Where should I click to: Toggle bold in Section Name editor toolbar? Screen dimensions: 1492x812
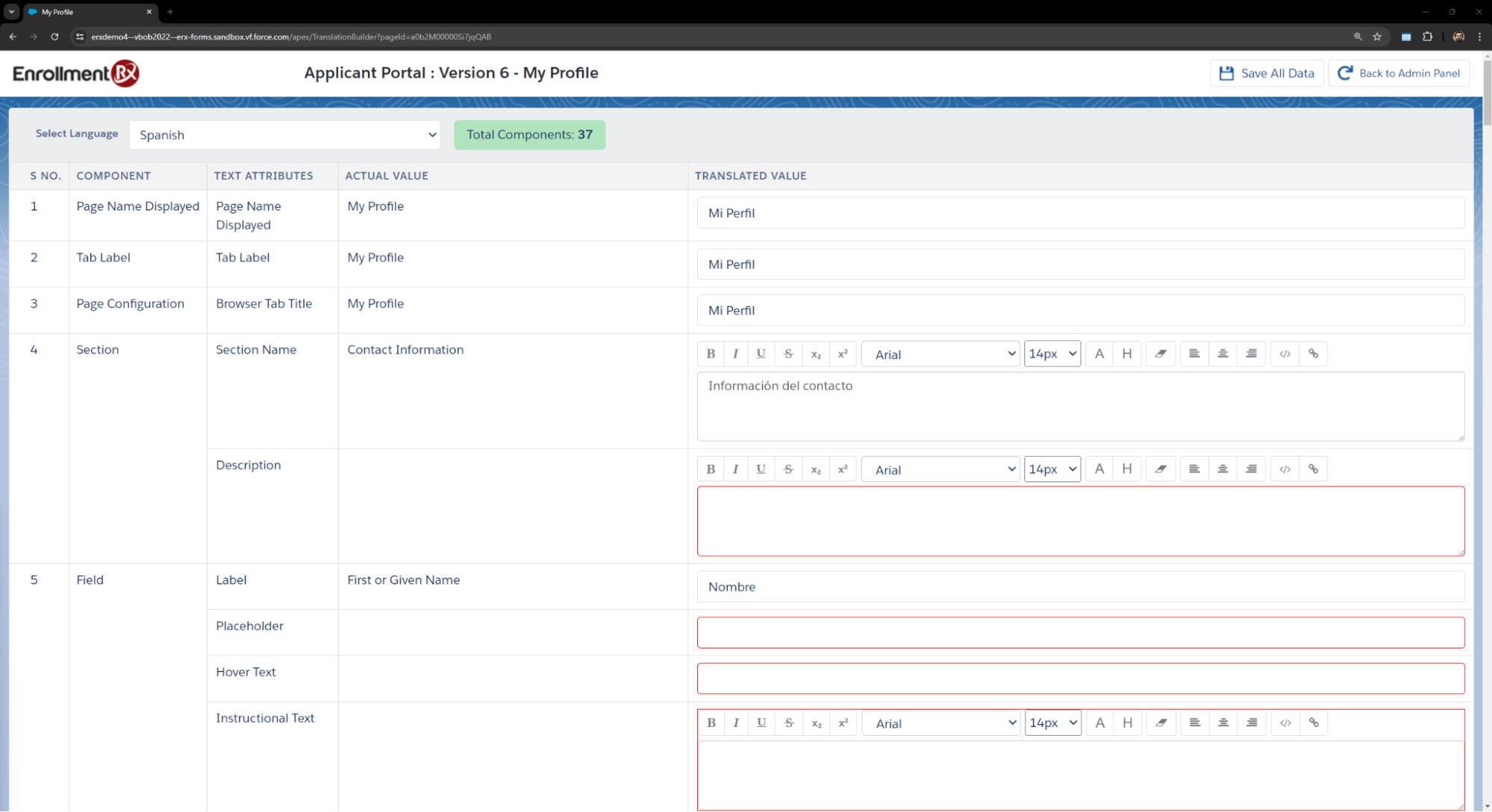(x=711, y=354)
